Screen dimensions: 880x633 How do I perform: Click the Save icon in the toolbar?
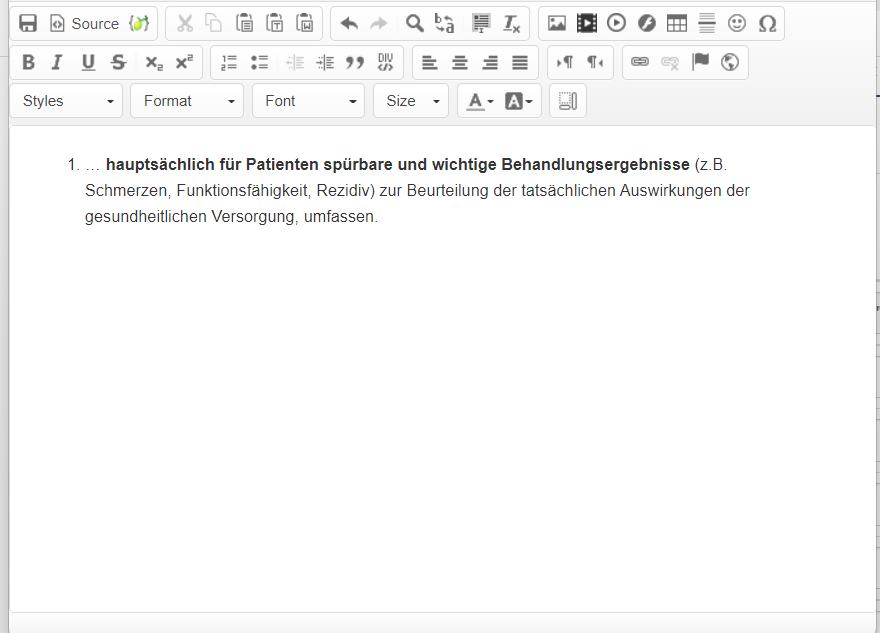tap(29, 23)
